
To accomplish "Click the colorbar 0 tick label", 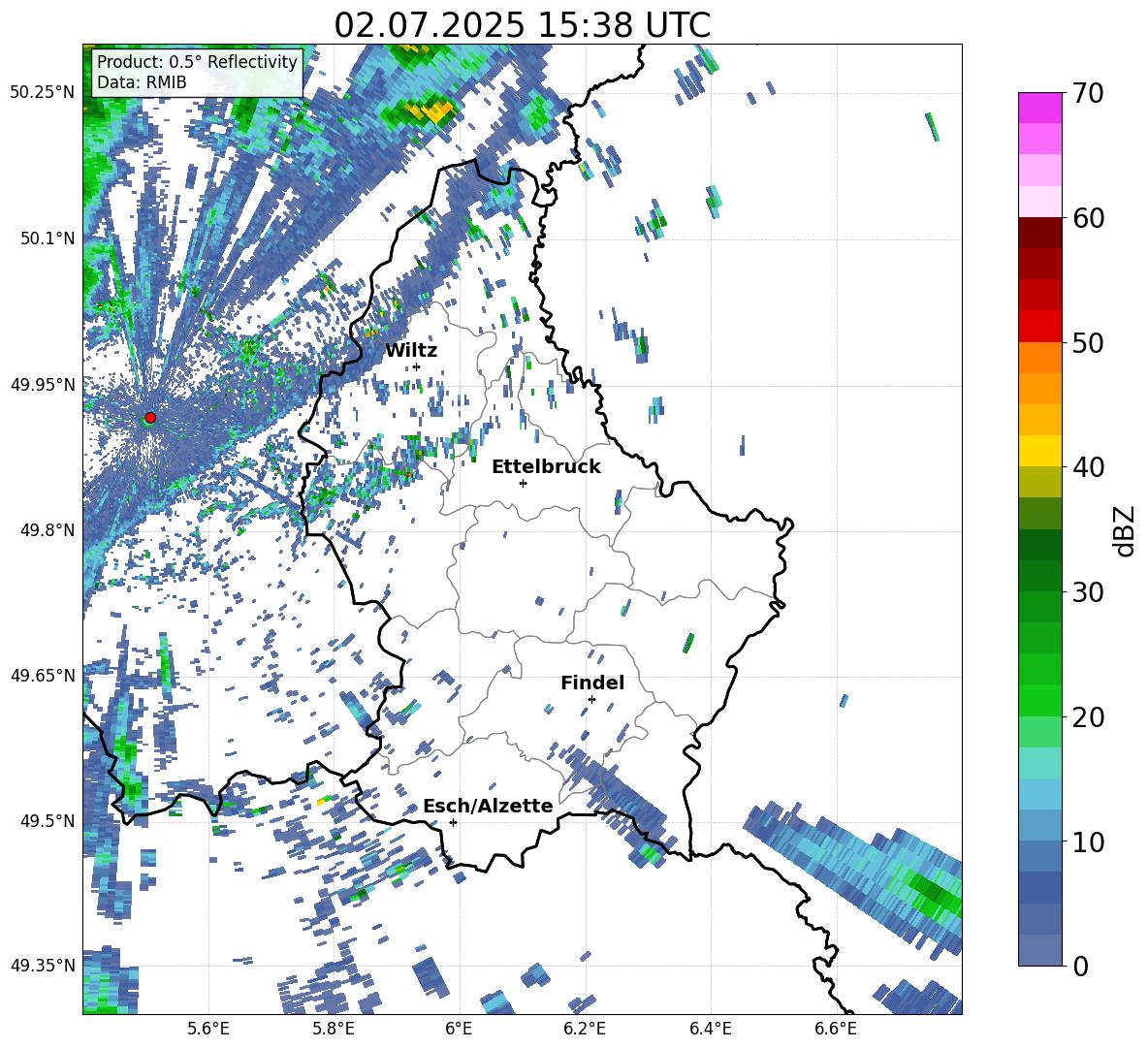I will [1080, 966].
